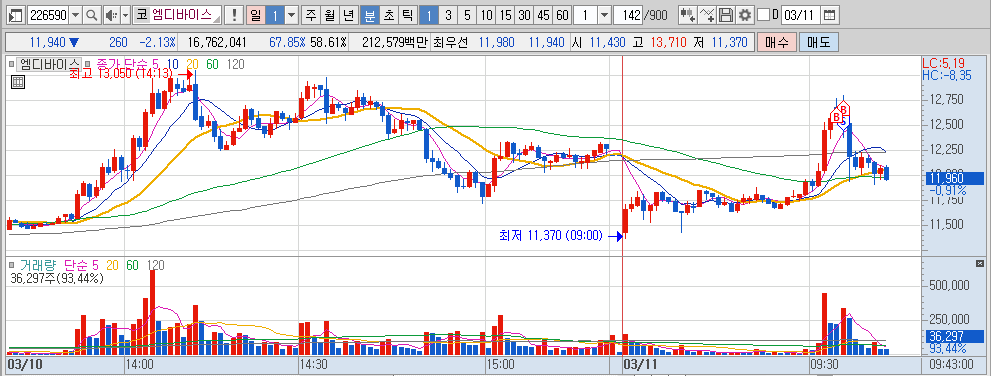Click the 매도 sell button
This screenshot has width=991, height=376.
(818, 43)
